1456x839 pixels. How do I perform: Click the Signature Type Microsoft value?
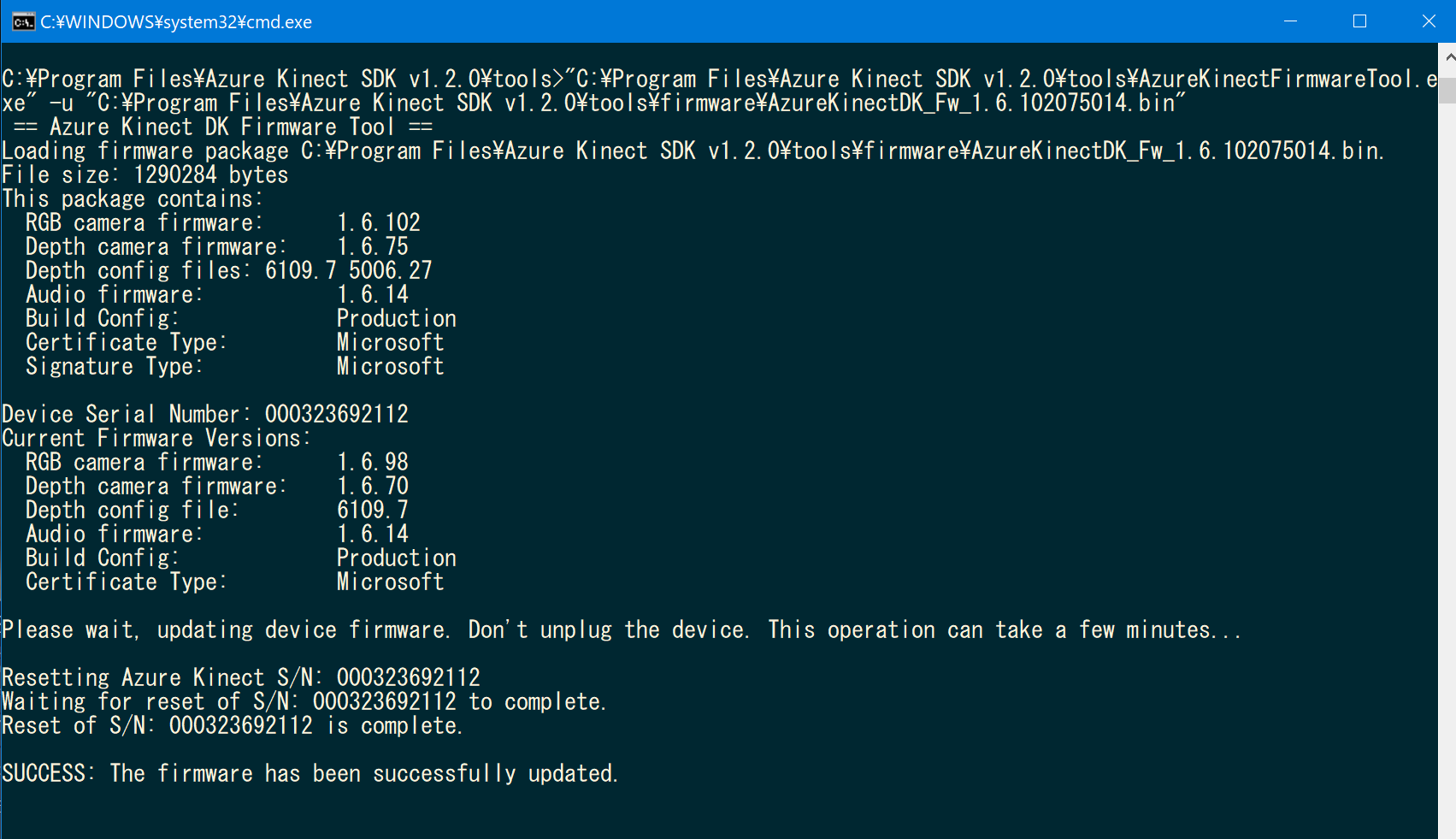390,367
